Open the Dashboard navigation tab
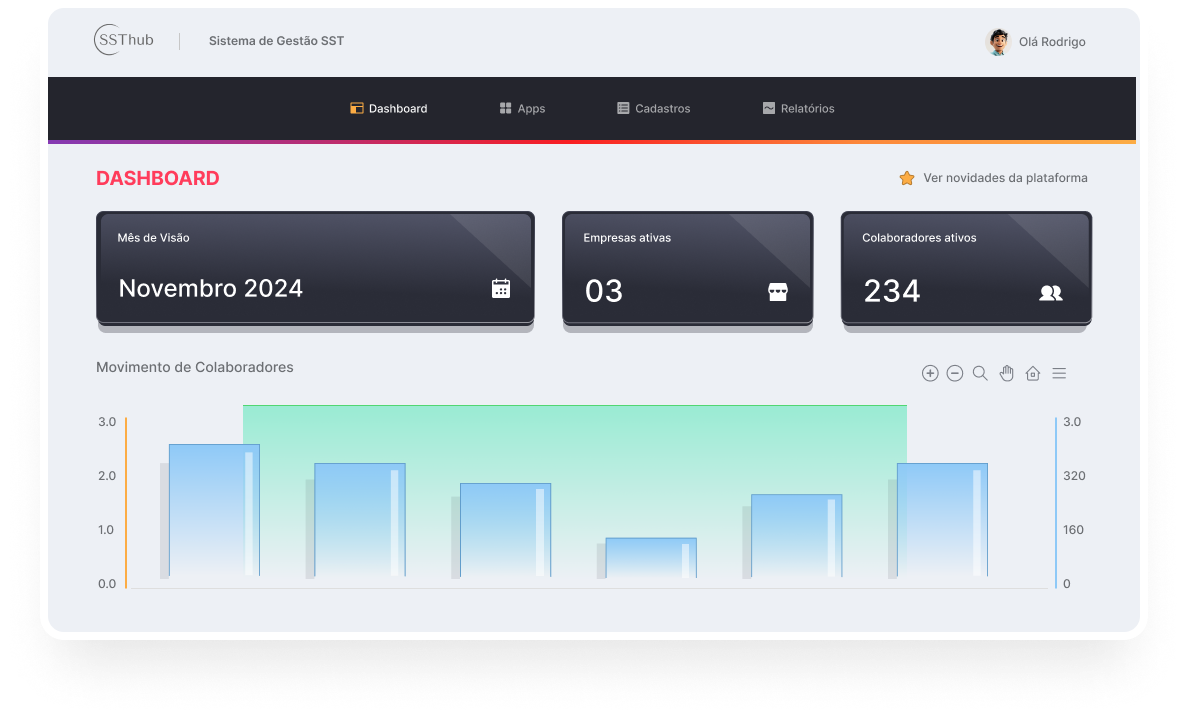1188x720 pixels. point(389,108)
